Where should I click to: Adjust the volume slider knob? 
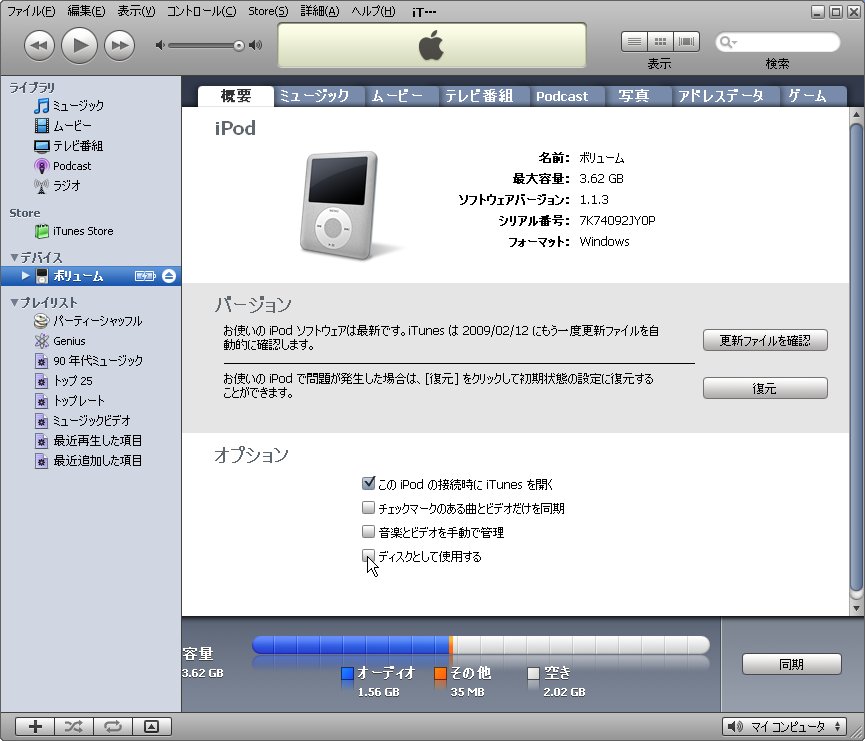(x=238, y=46)
